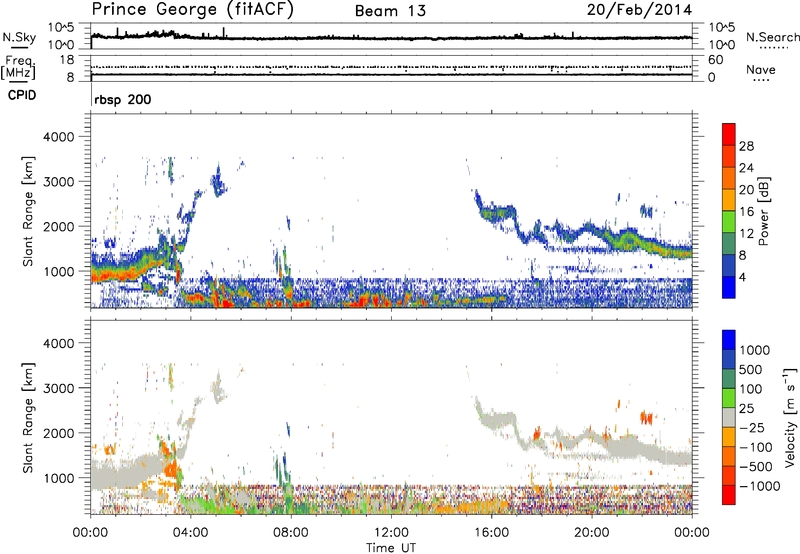Click the 'Time UT' axis label
This screenshot has width=800, height=554.
[x=391, y=548]
